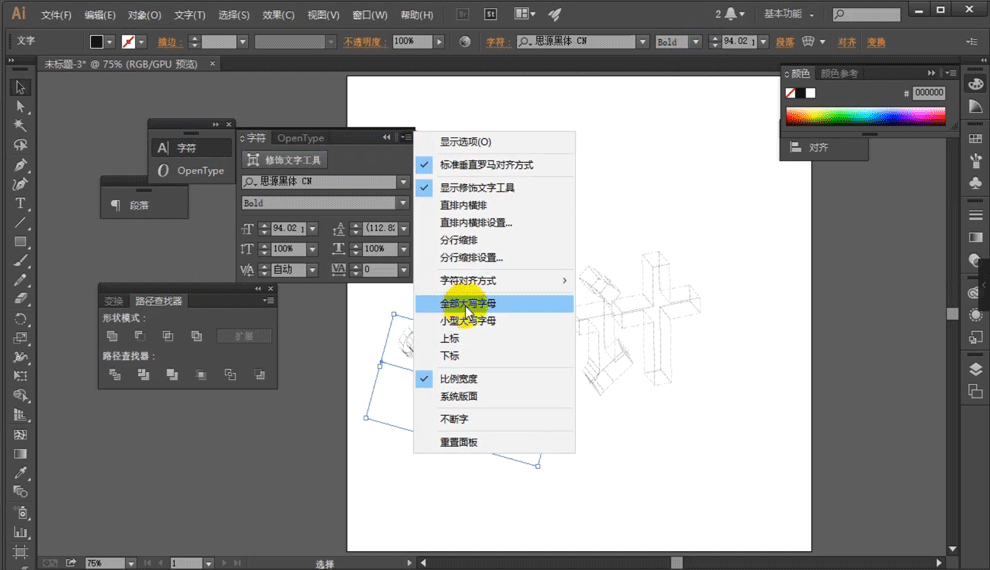Pick the Eraser tool
Screen dimensions: 990x570
(x=20, y=299)
